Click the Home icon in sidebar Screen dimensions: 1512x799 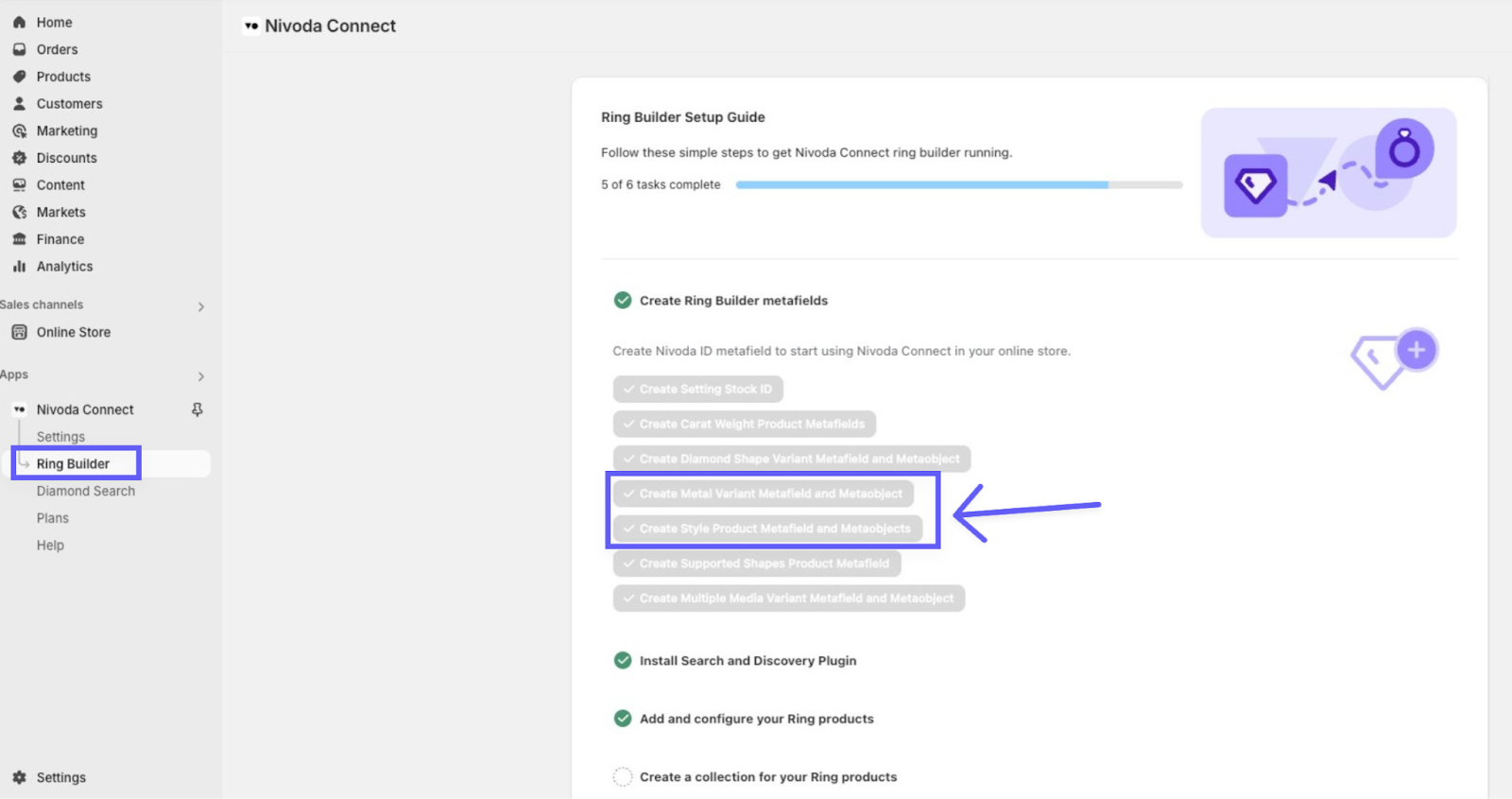pos(19,22)
